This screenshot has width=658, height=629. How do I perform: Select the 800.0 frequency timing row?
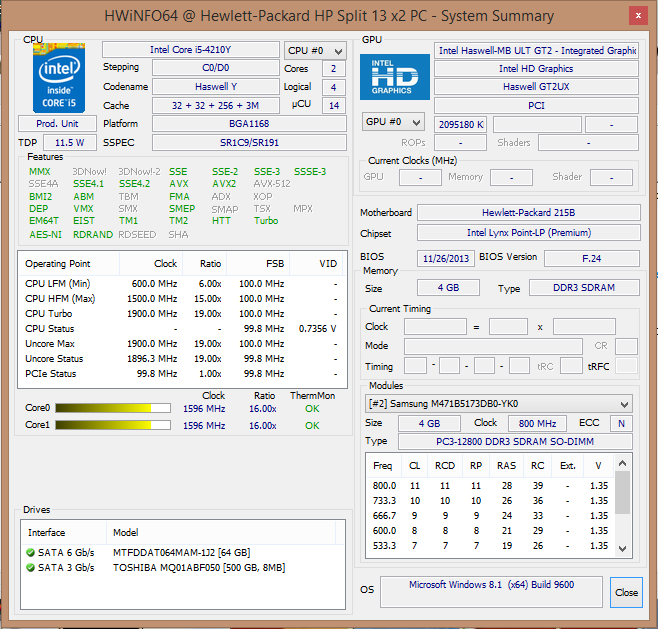pyautogui.click(x=490, y=486)
